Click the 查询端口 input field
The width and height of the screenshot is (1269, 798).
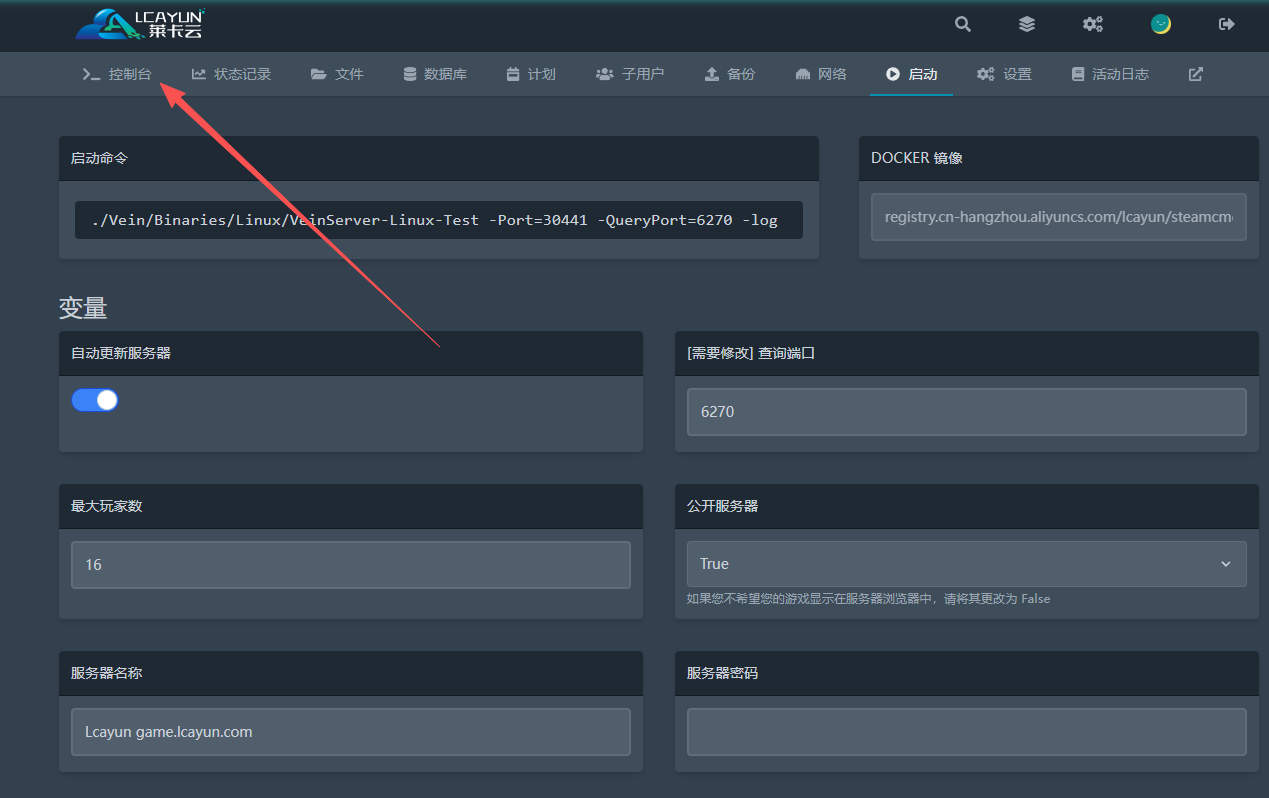pyautogui.click(x=966, y=412)
